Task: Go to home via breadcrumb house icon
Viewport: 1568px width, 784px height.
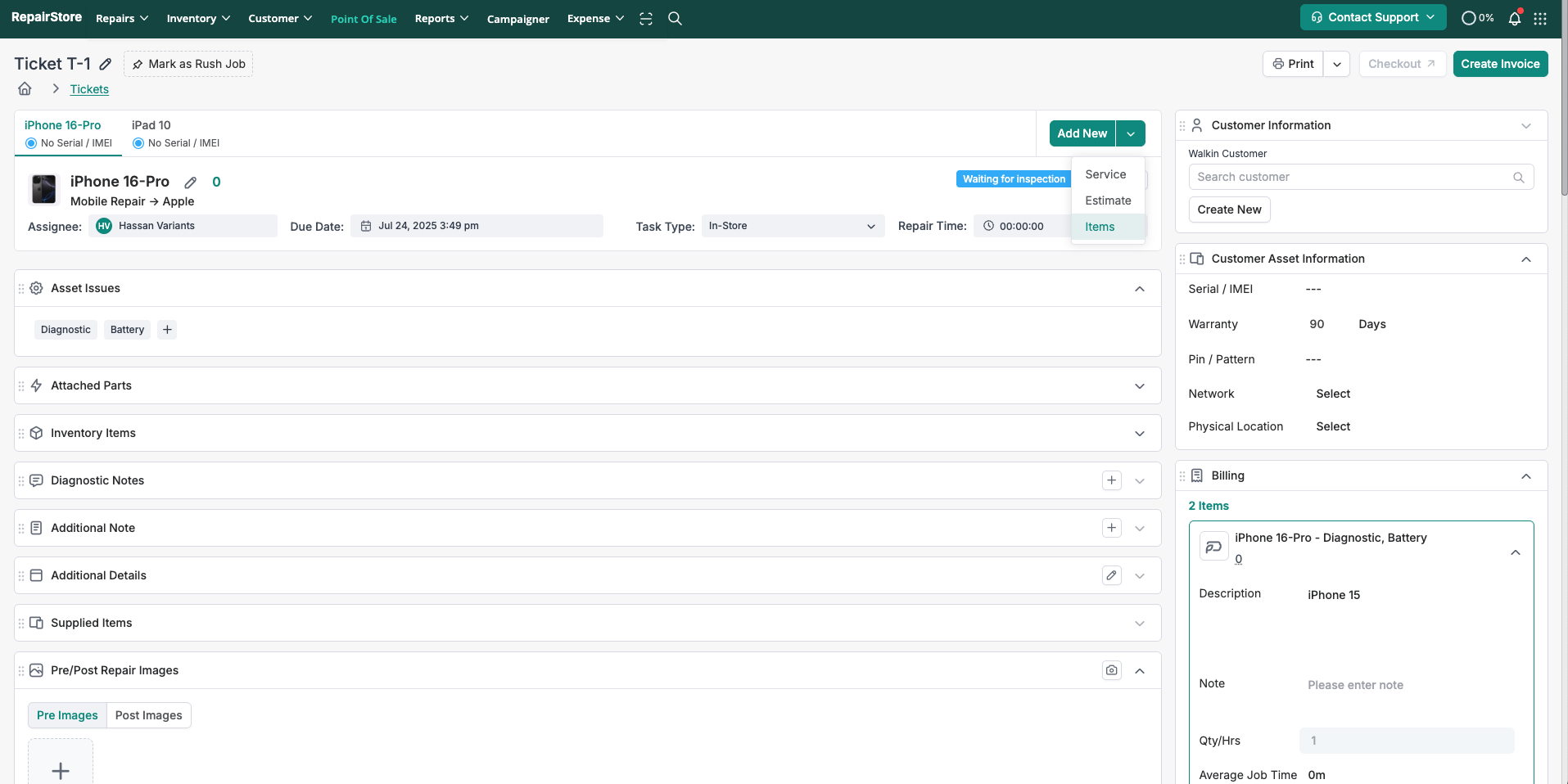Action: click(x=25, y=89)
